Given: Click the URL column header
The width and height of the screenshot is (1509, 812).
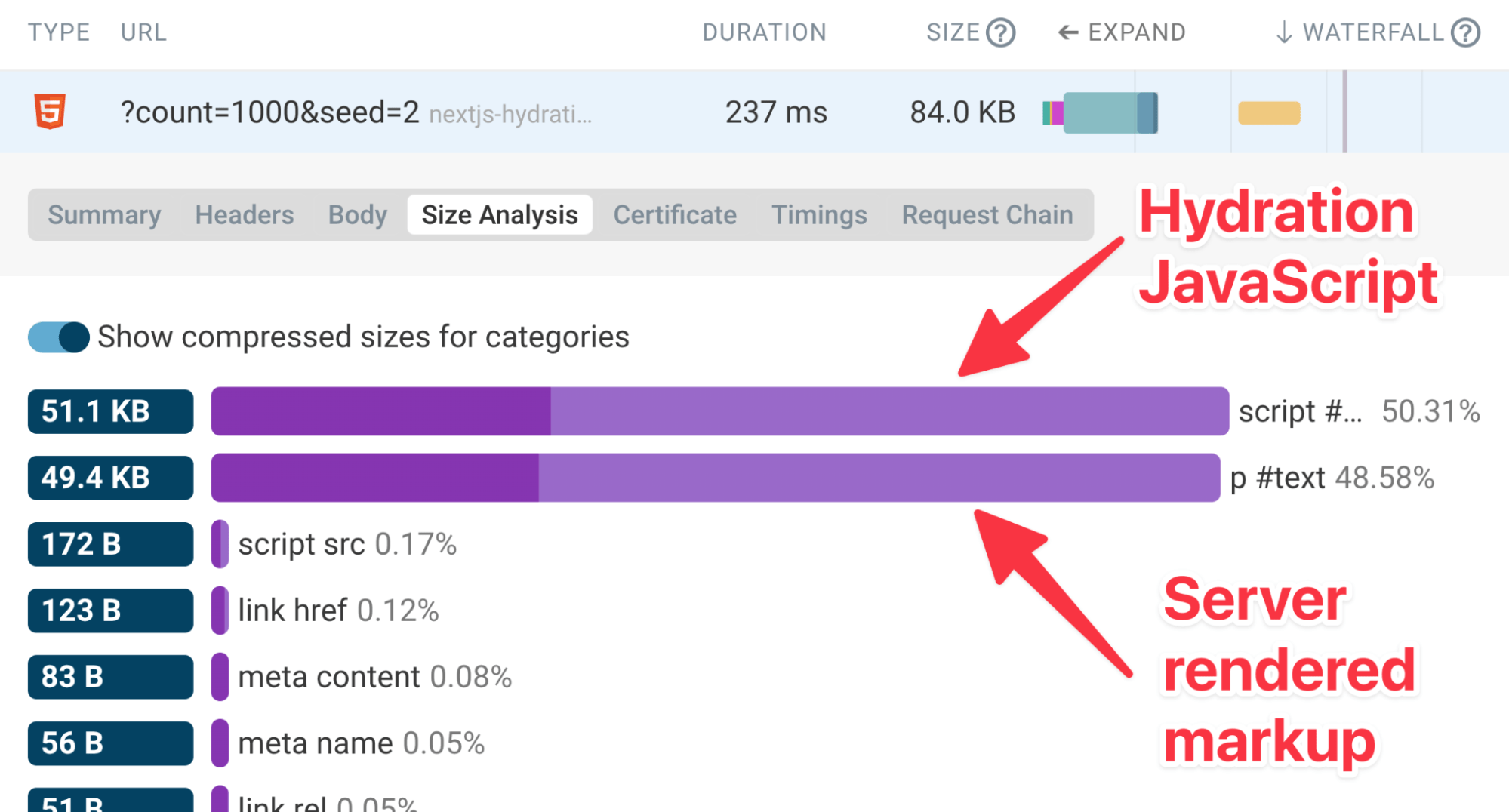Looking at the screenshot, I should point(143,32).
